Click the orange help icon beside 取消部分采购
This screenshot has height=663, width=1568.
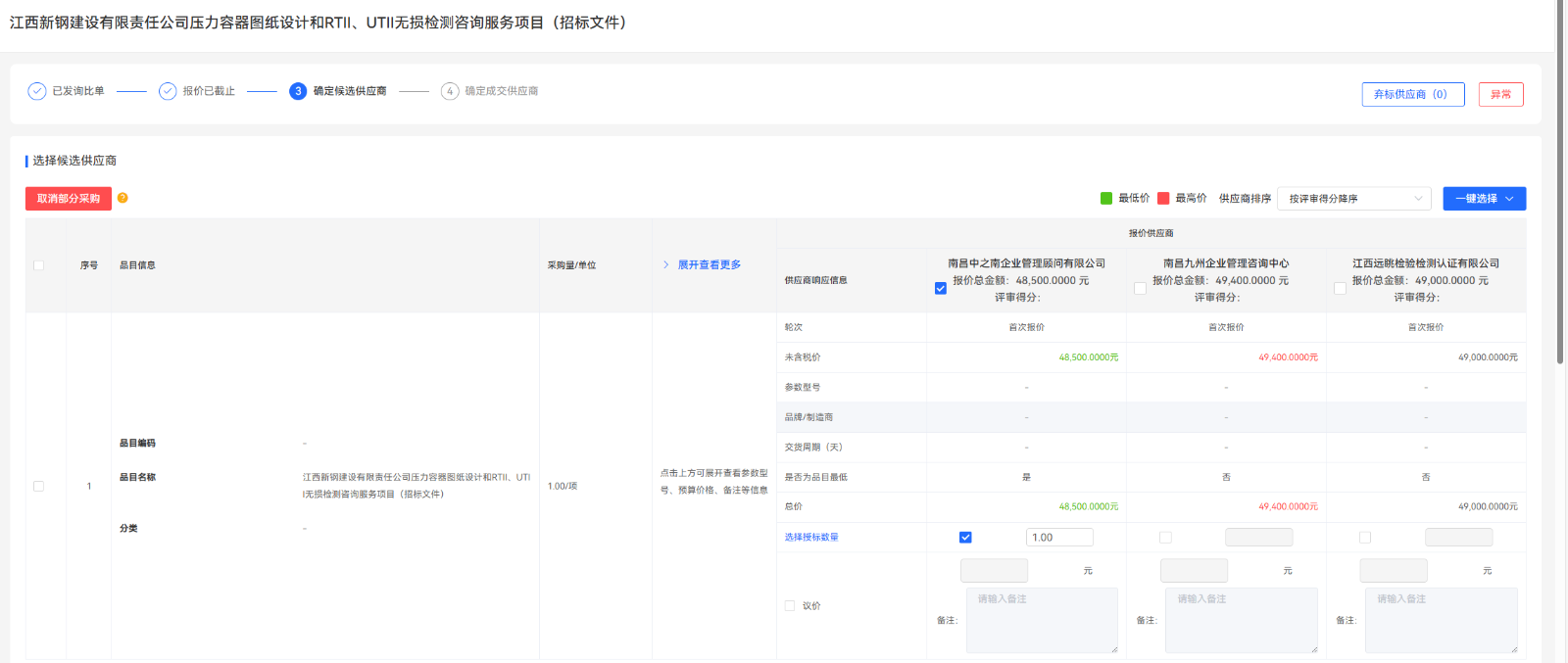pyautogui.click(x=122, y=198)
